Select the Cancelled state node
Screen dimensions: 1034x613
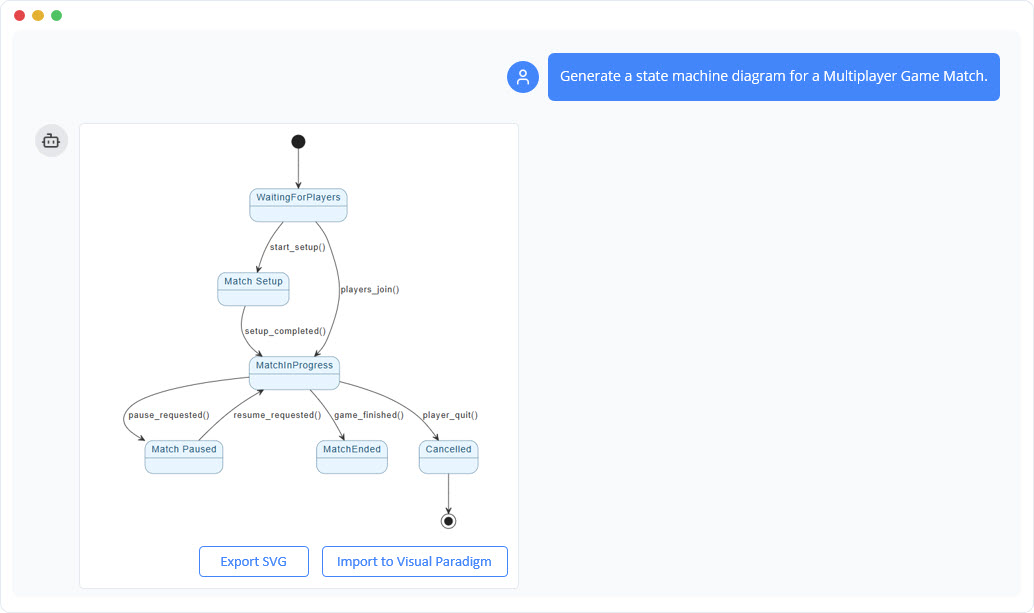[x=448, y=456]
